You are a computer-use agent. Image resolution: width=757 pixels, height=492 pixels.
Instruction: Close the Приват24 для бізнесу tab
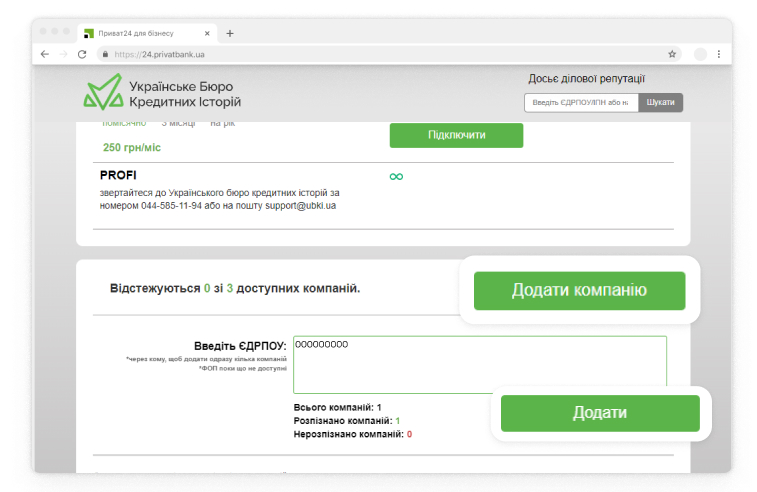click(x=207, y=33)
